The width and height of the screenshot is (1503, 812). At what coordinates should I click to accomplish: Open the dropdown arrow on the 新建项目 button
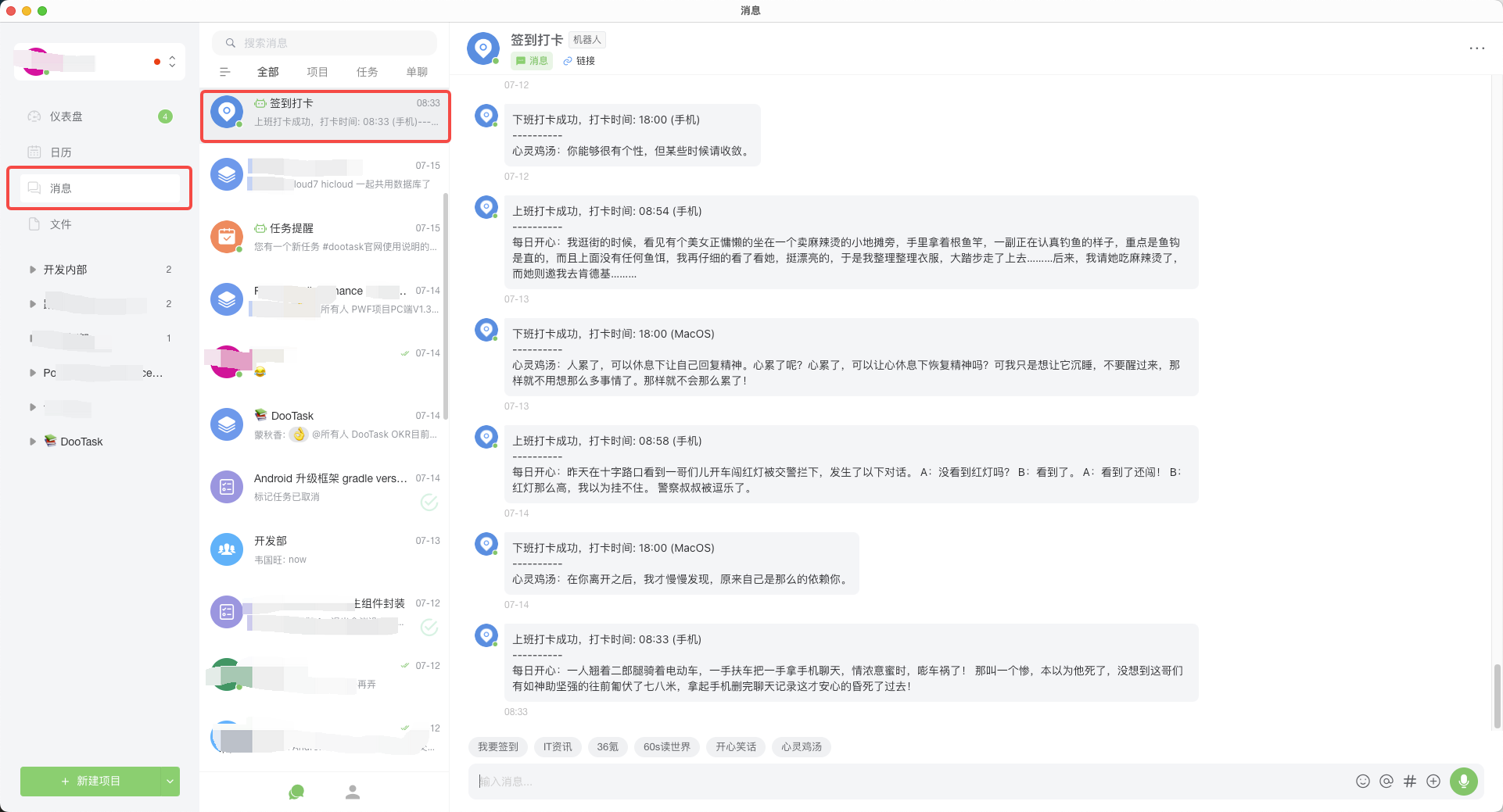170,781
